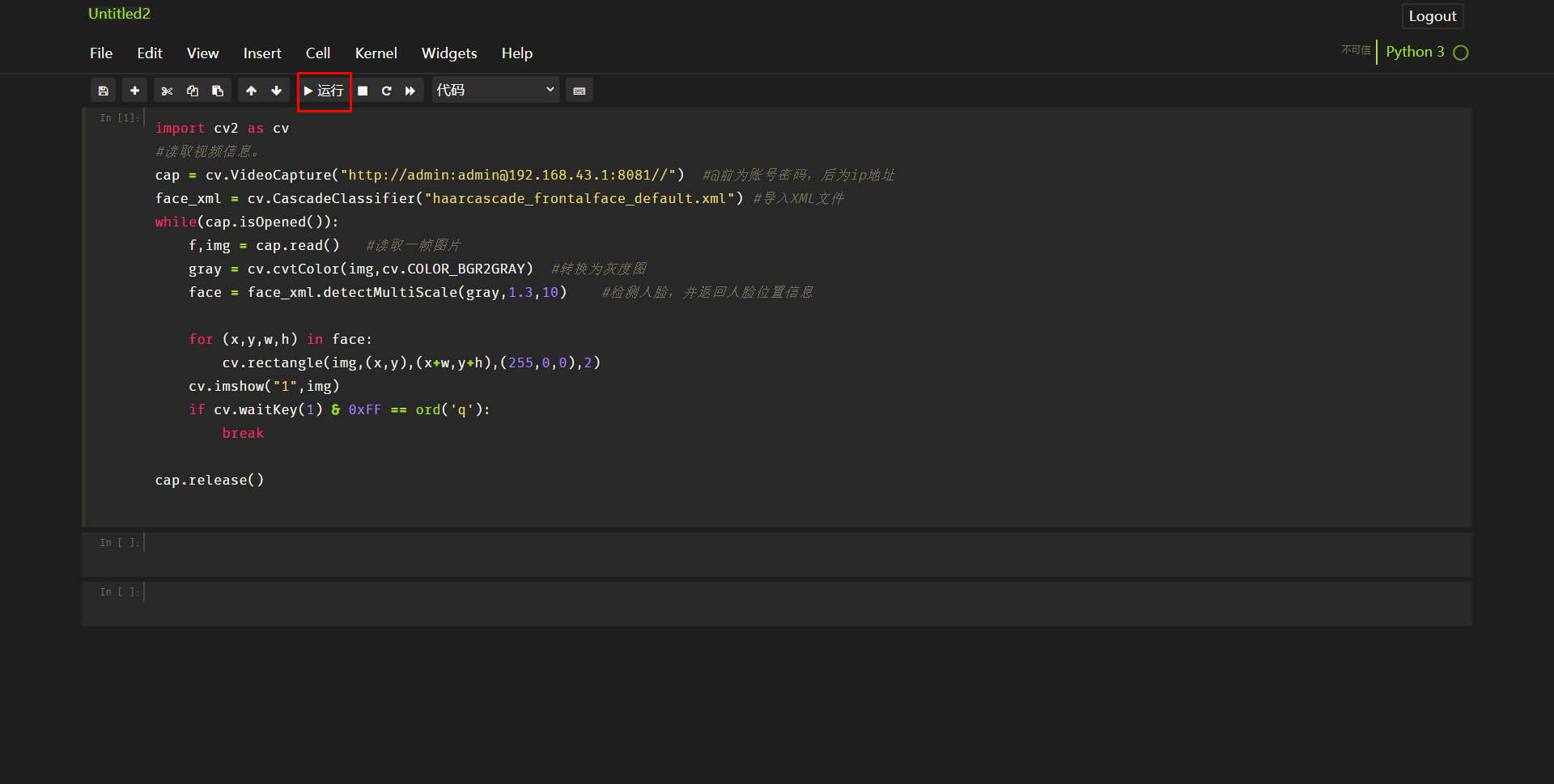The width and height of the screenshot is (1554, 784).
Task: Click the In [1] cell prompt
Action: pyautogui.click(x=120, y=118)
